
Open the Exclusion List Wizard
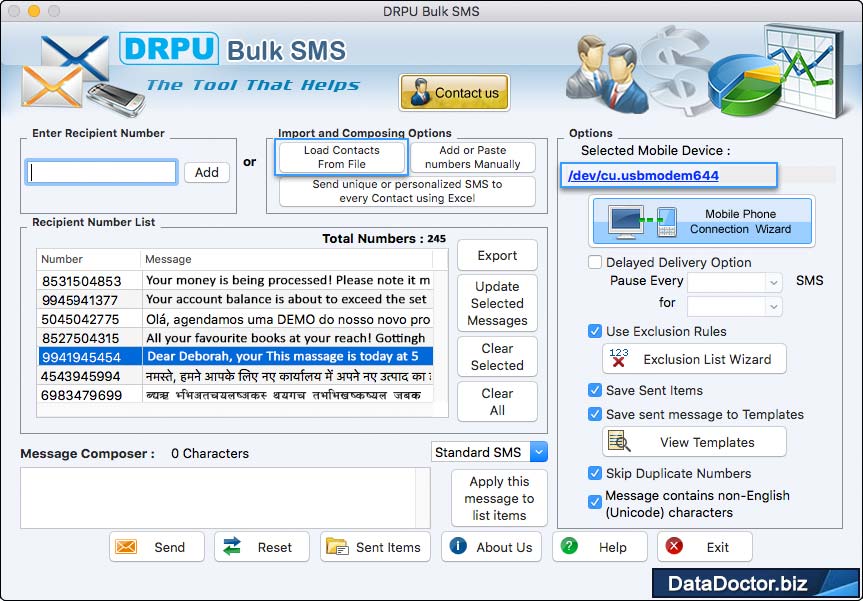tap(694, 359)
